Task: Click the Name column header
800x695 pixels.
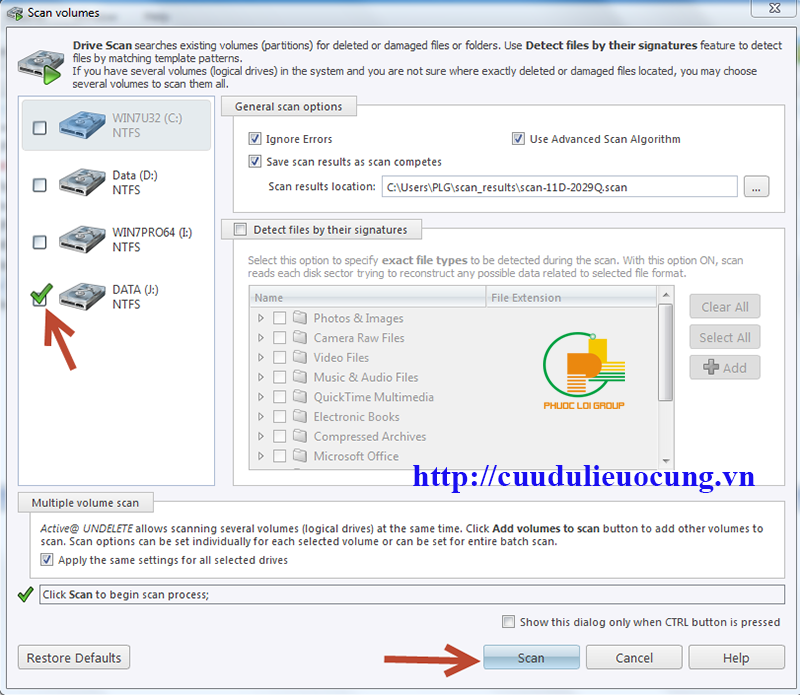Action: pos(367,298)
